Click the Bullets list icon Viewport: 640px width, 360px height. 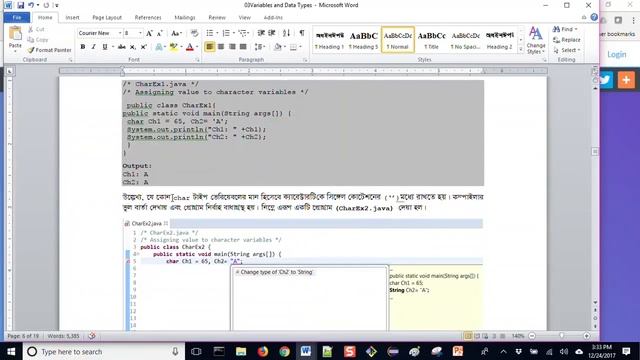point(210,33)
